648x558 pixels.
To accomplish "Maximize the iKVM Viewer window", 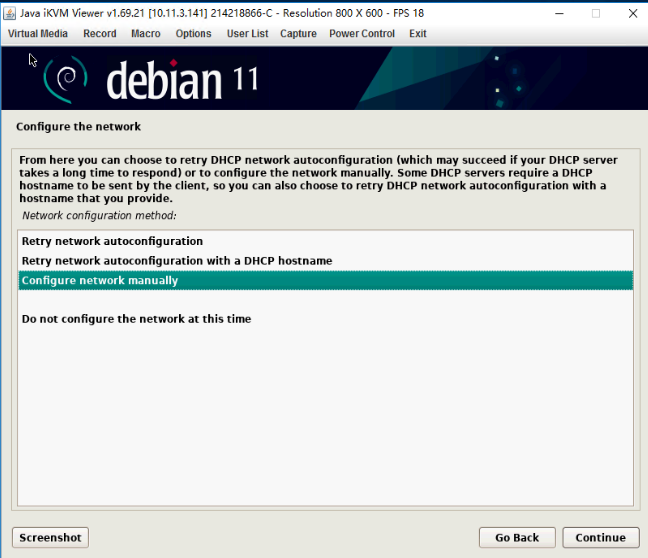I will [596, 13].
